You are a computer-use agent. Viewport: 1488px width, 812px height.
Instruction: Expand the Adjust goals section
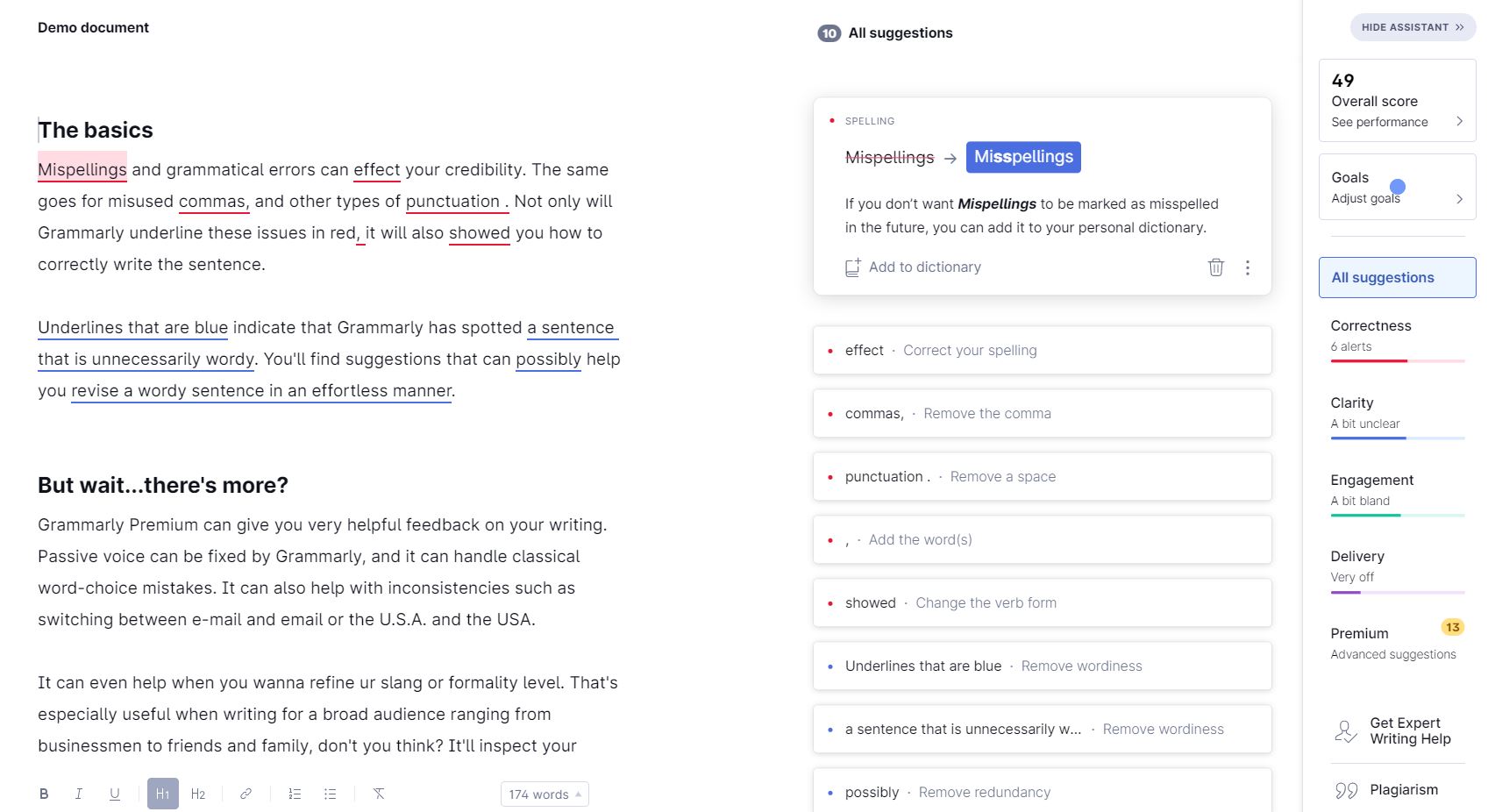[1397, 187]
